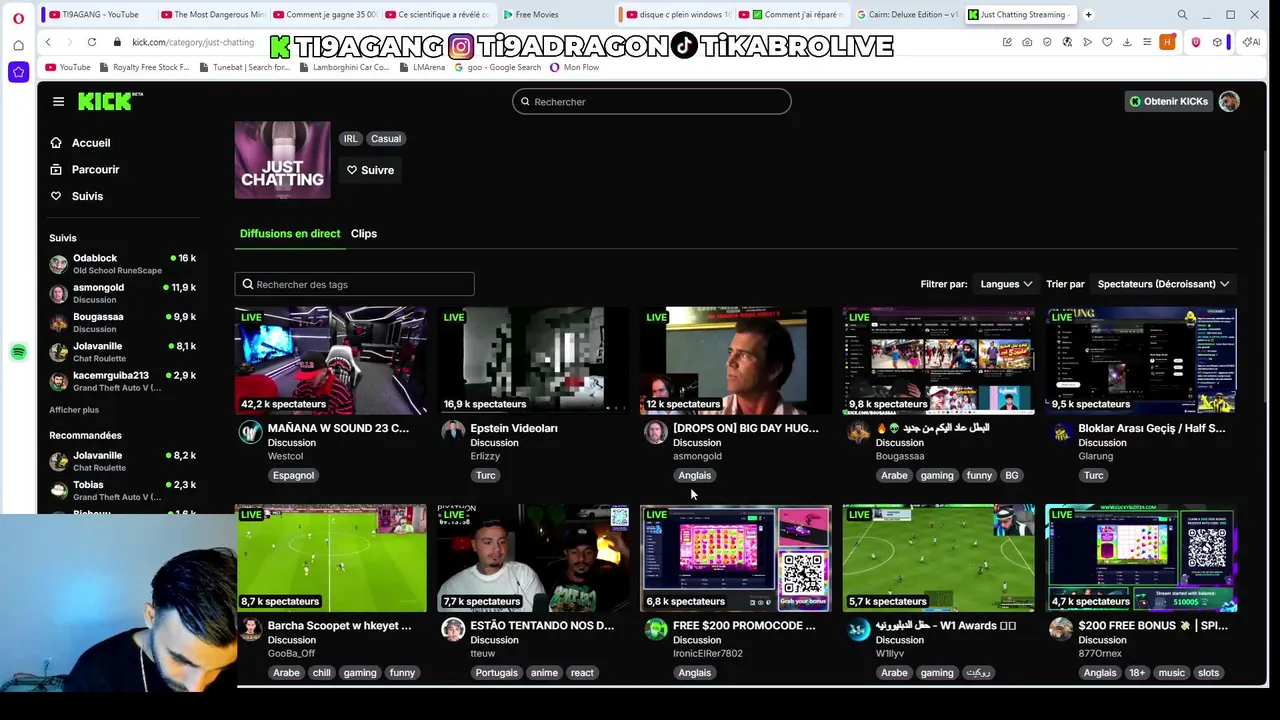Click W1llyv channel avatar

[858, 629]
